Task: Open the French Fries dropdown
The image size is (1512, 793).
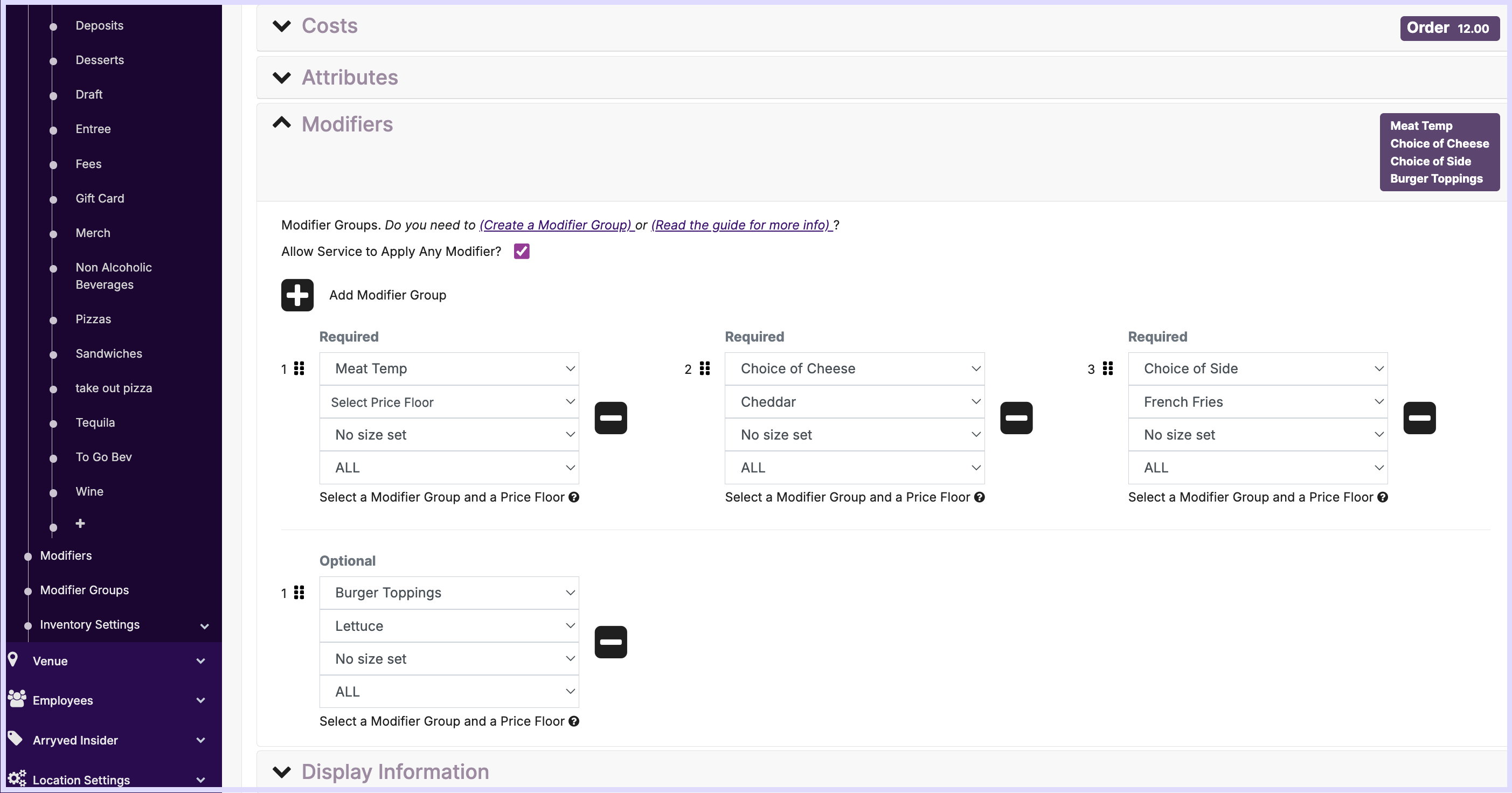Action: 1257,402
